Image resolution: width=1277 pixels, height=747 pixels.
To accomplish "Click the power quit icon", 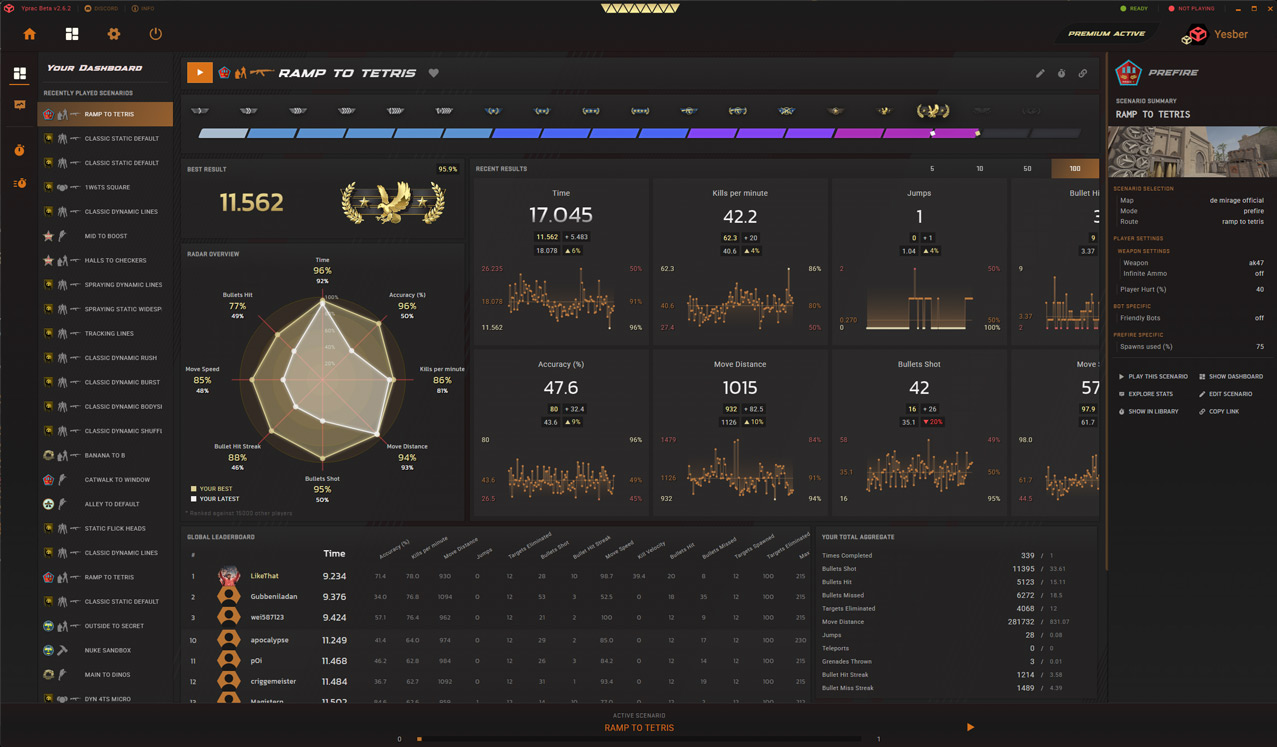I will click(155, 34).
